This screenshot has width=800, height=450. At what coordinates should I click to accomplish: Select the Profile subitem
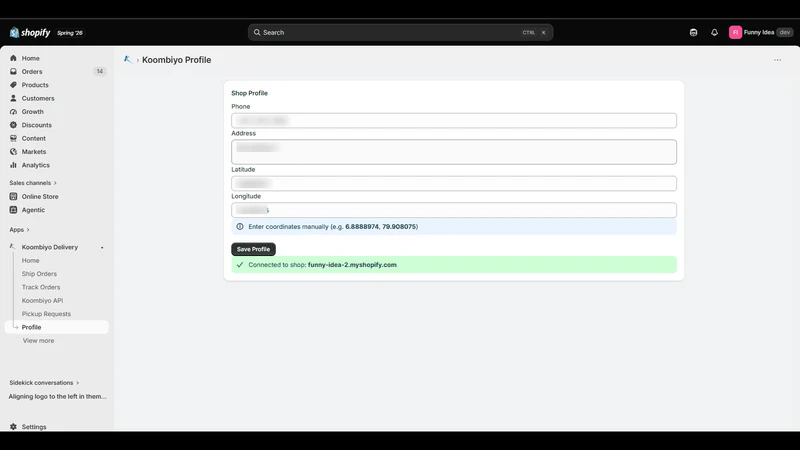tap(57, 327)
